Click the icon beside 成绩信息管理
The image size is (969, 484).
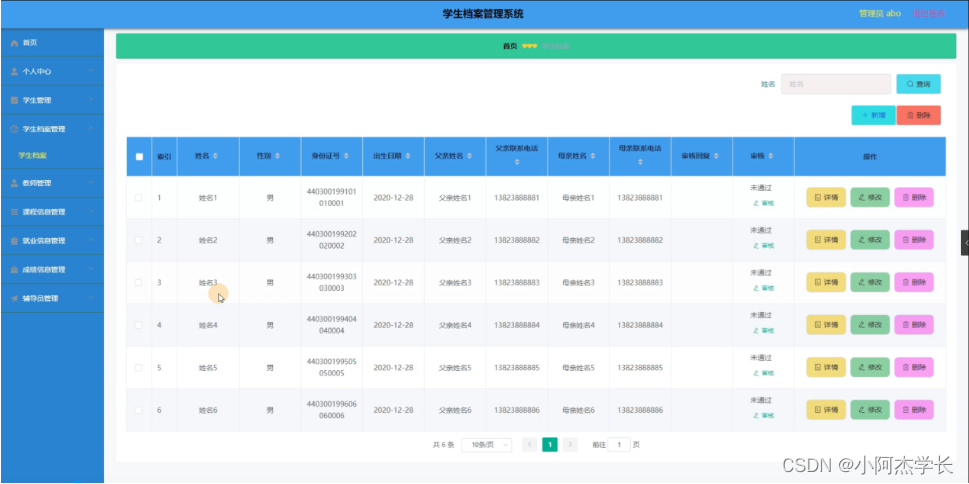[x=14, y=270]
